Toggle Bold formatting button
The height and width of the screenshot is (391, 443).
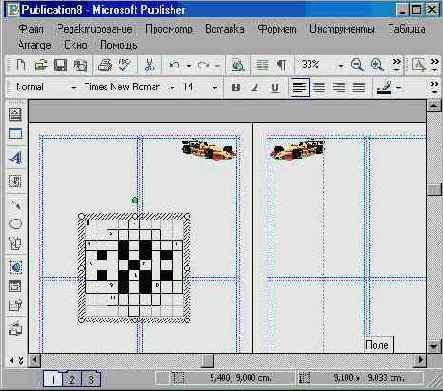point(236,88)
